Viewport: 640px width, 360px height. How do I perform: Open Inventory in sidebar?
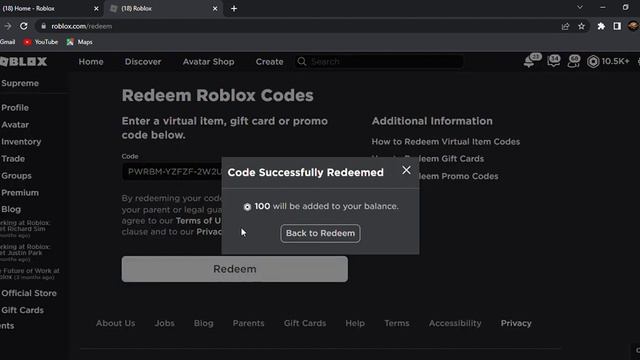[21, 142]
